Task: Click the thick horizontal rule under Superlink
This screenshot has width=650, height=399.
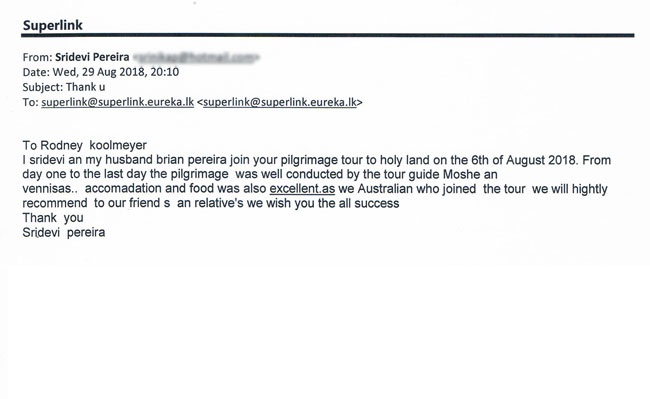Action: click(x=328, y=36)
